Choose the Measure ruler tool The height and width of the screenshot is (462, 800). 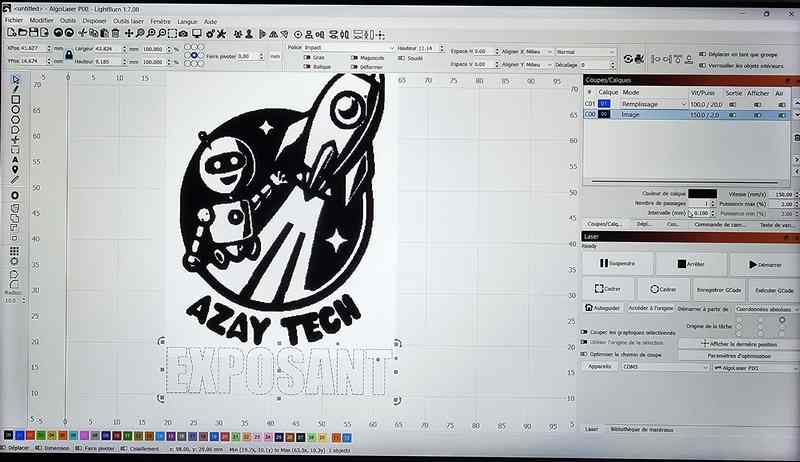[15, 179]
